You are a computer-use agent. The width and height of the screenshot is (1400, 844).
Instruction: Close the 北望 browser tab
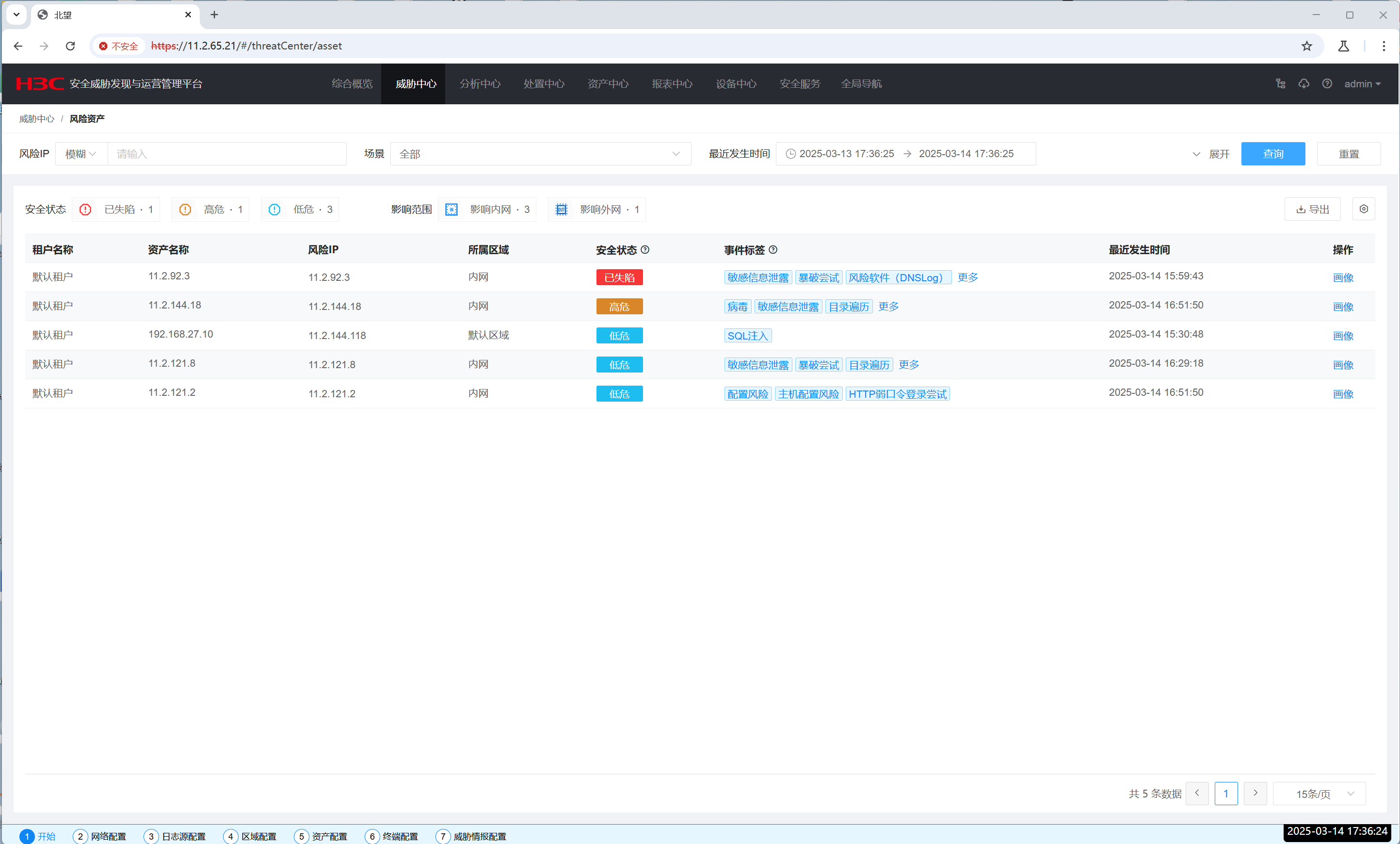(188, 15)
